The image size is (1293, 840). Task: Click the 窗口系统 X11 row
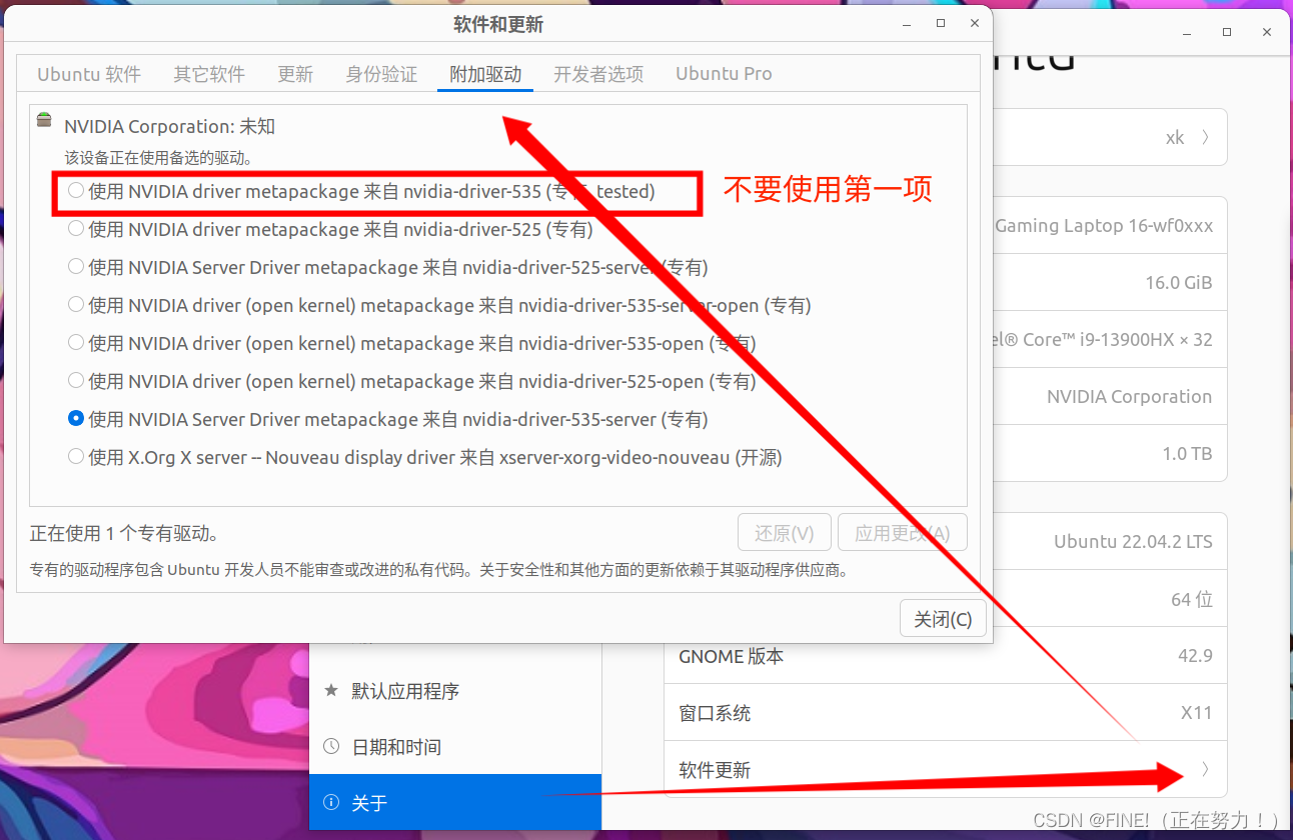coord(945,713)
